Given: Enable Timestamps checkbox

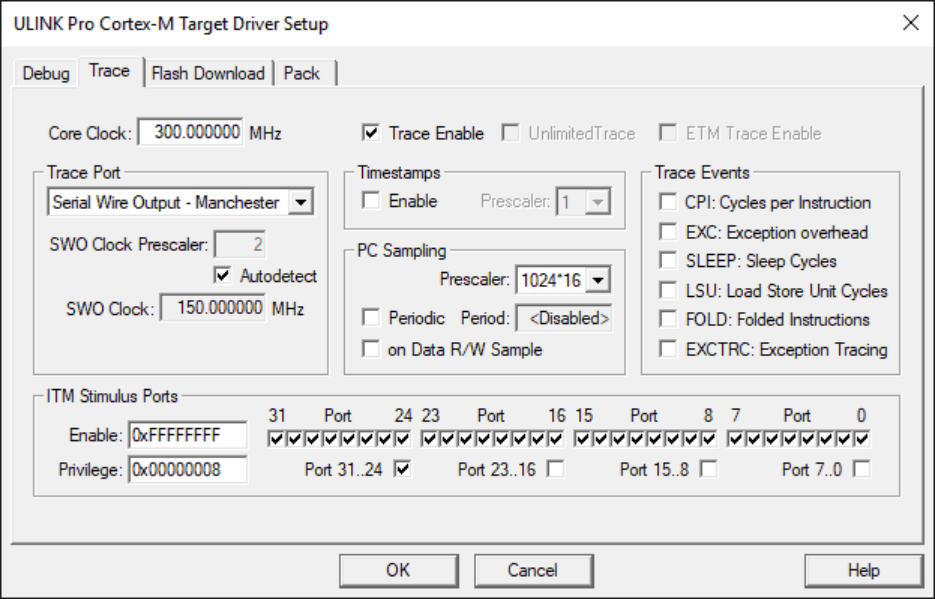Looking at the screenshot, I should click(x=371, y=200).
